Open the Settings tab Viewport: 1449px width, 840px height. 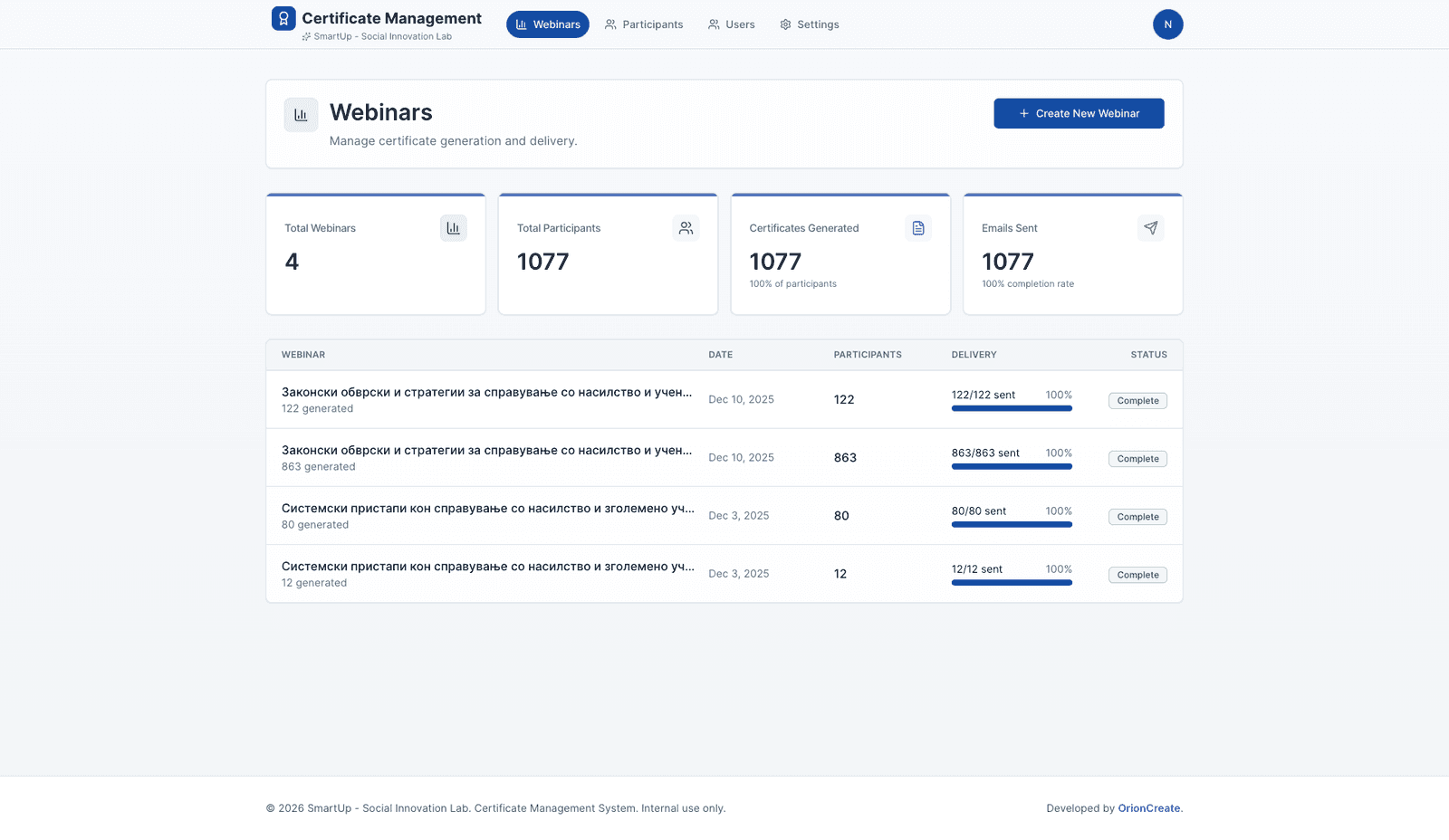point(810,24)
